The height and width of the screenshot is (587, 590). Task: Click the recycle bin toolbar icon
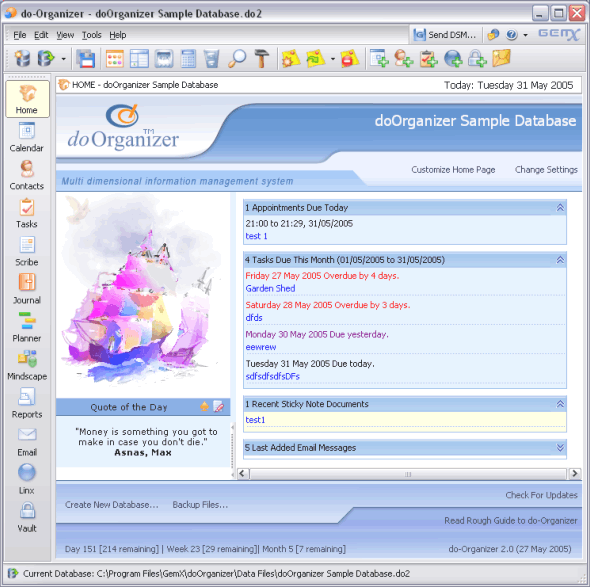211,58
